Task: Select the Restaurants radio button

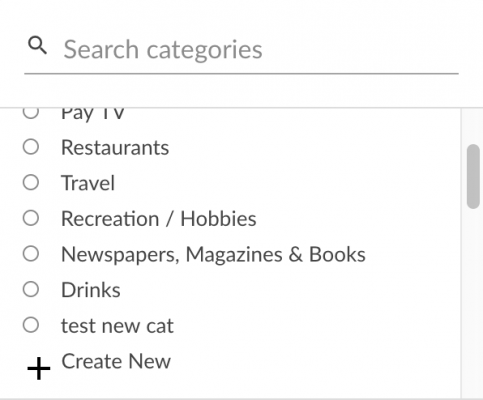Action: [31, 147]
